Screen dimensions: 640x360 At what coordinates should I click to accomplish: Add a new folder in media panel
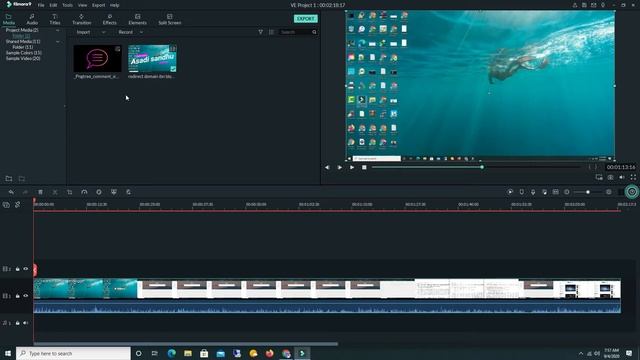(x=9, y=179)
